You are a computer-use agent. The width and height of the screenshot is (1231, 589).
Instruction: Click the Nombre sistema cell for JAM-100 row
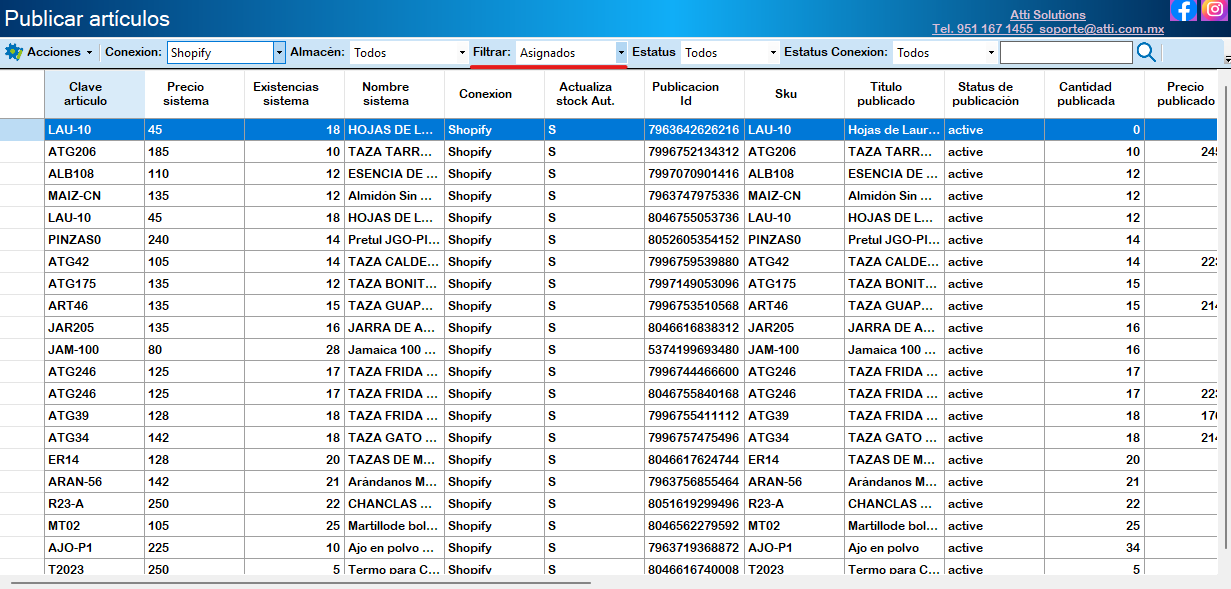[394, 350]
